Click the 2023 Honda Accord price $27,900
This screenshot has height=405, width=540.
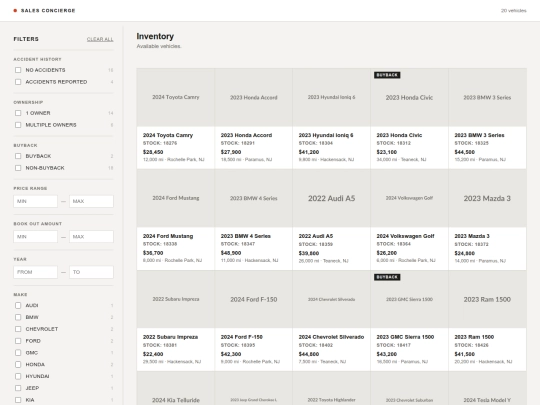click(231, 152)
